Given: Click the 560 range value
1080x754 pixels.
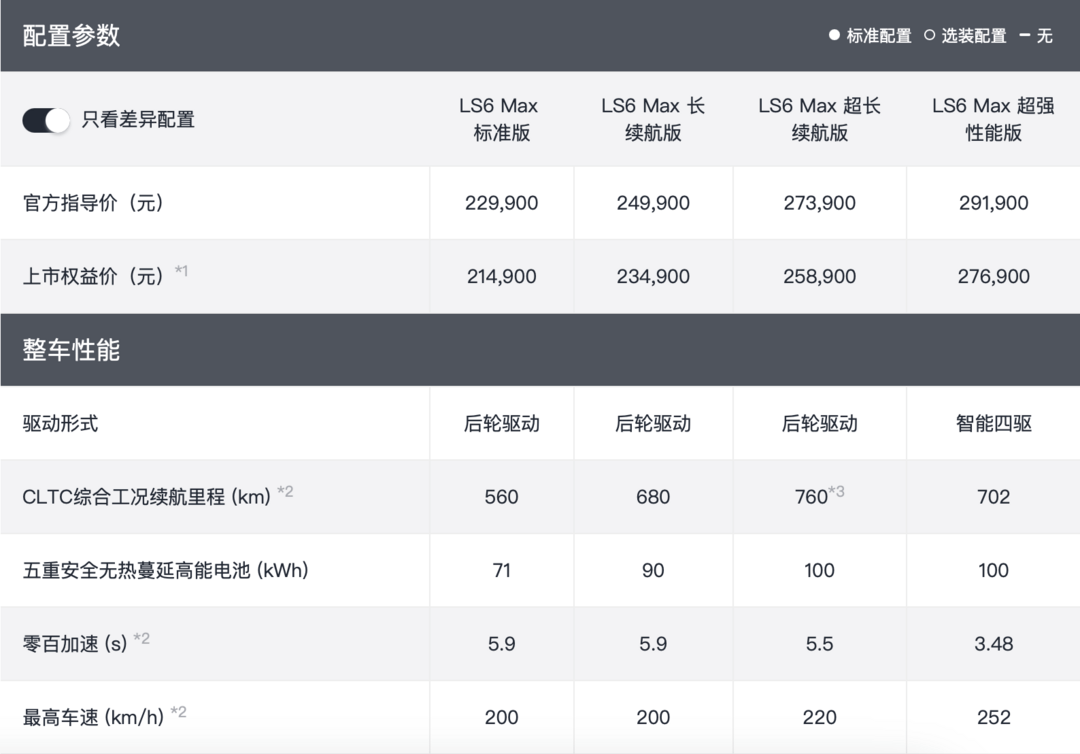Looking at the screenshot, I should coord(501,497).
